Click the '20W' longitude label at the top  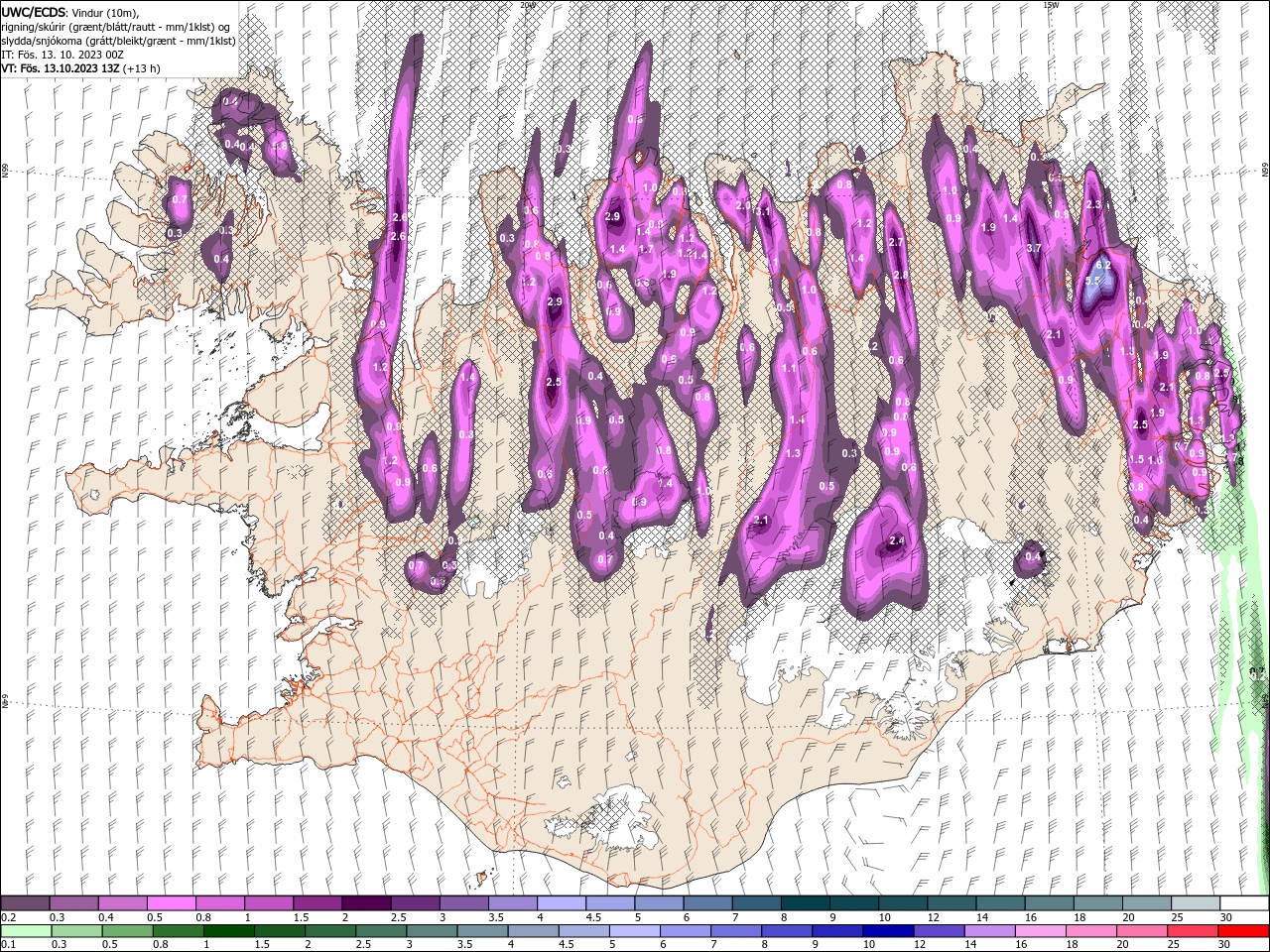click(527, 4)
